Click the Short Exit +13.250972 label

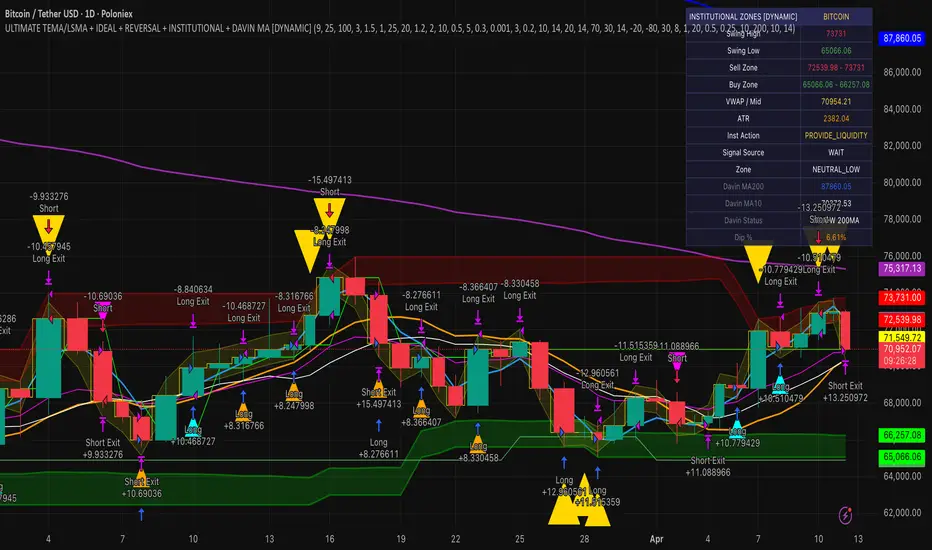(845, 391)
